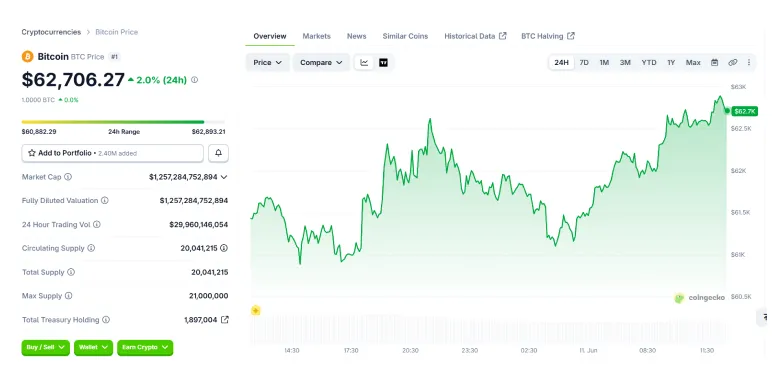Open Similar Coins tab
This screenshot has height=388, width=783.
click(x=405, y=36)
